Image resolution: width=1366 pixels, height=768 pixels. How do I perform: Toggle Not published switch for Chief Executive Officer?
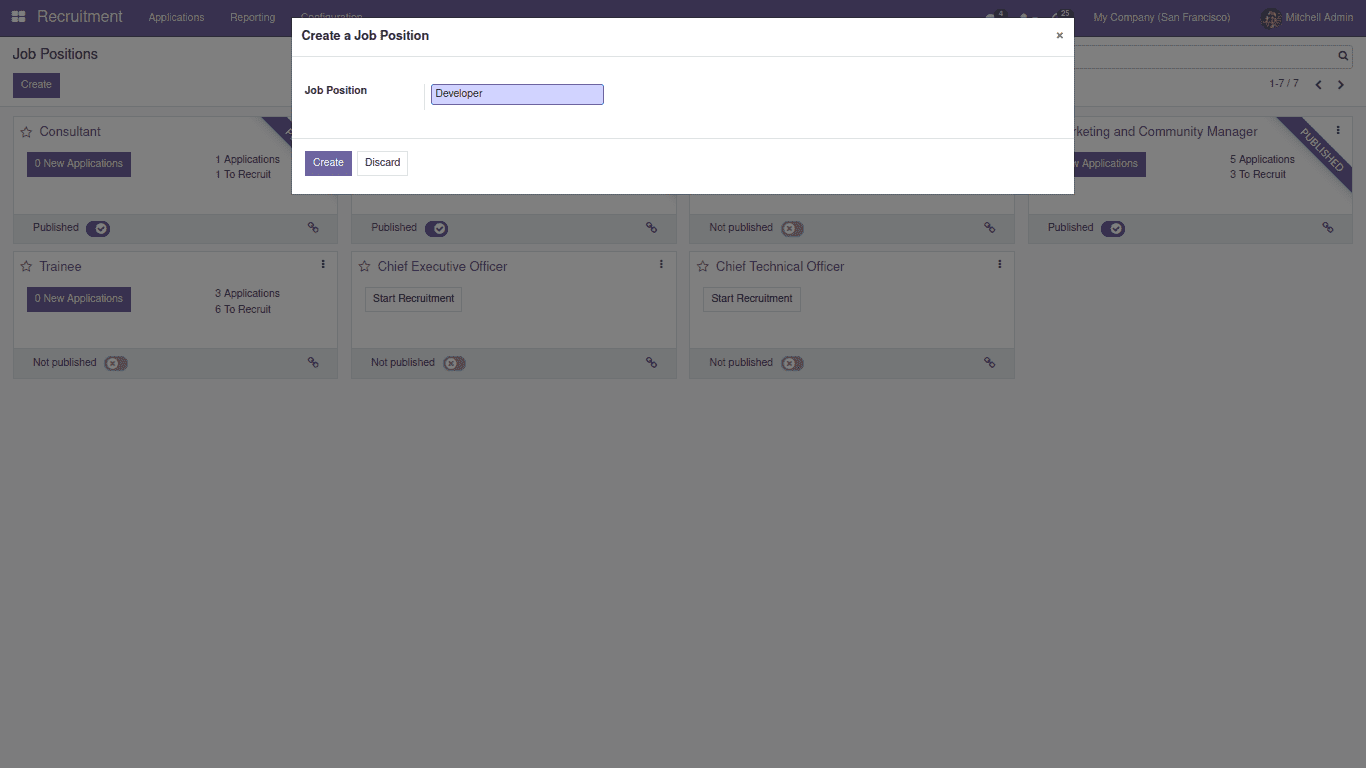(x=454, y=363)
